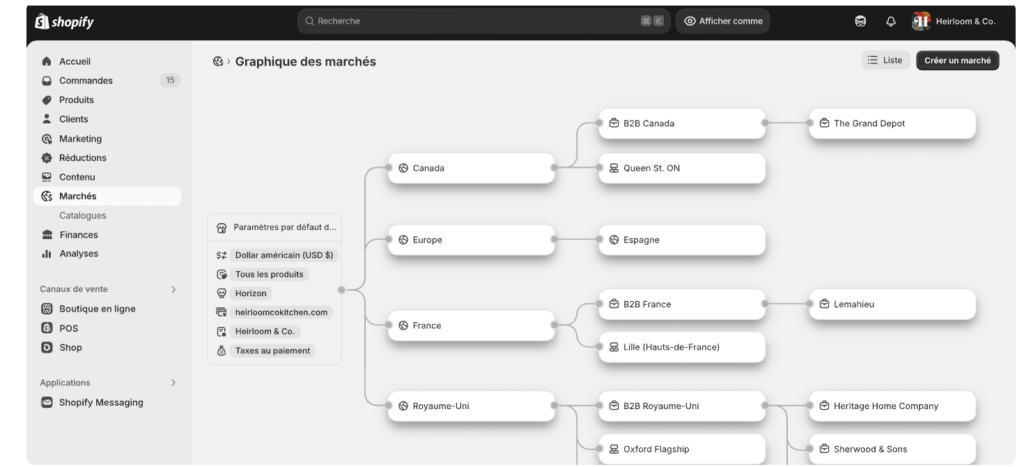Image resolution: width=1024 pixels, height=467 pixels.
Task: Select The Grand Depot node
Action: coord(892,123)
